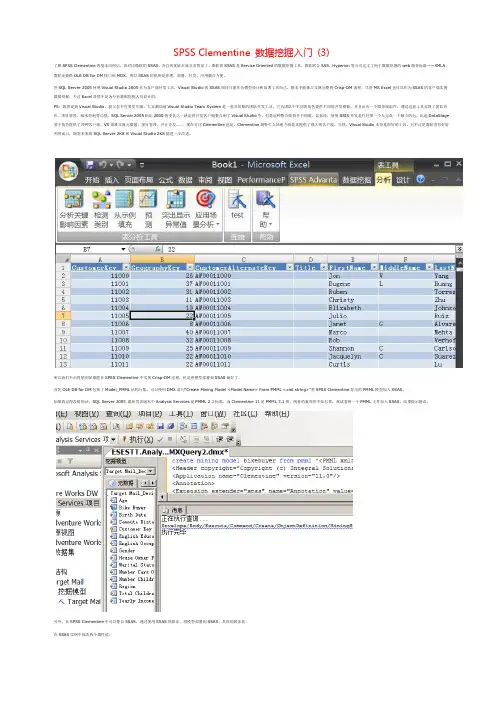This screenshot has height=711, width=503.
Task: Open the 查询(Q) menu in Management Studio
Action: coord(118,414)
